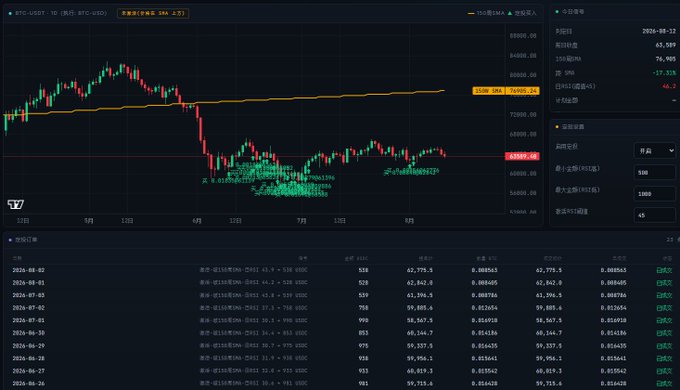Click the 2026-08-12 date in the signal panel
This screenshot has height=390, width=680.
pyautogui.click(x=659, y=31)
